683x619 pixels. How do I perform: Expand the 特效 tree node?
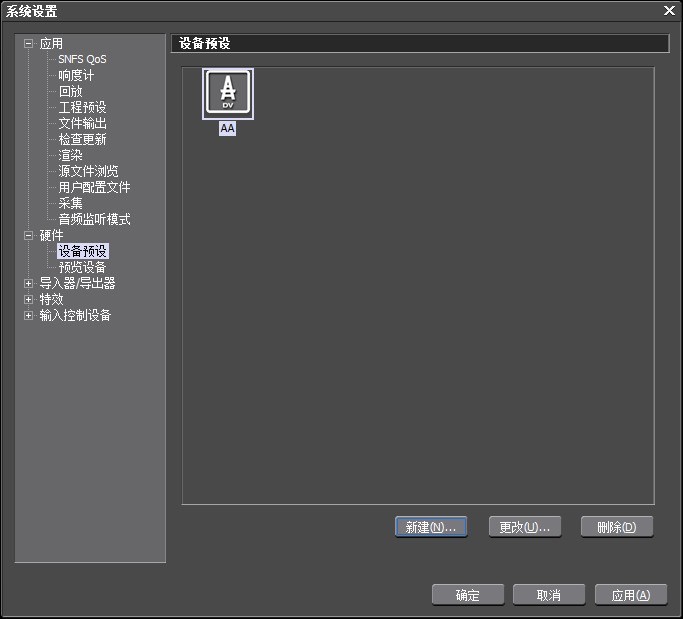pos(29,299)
